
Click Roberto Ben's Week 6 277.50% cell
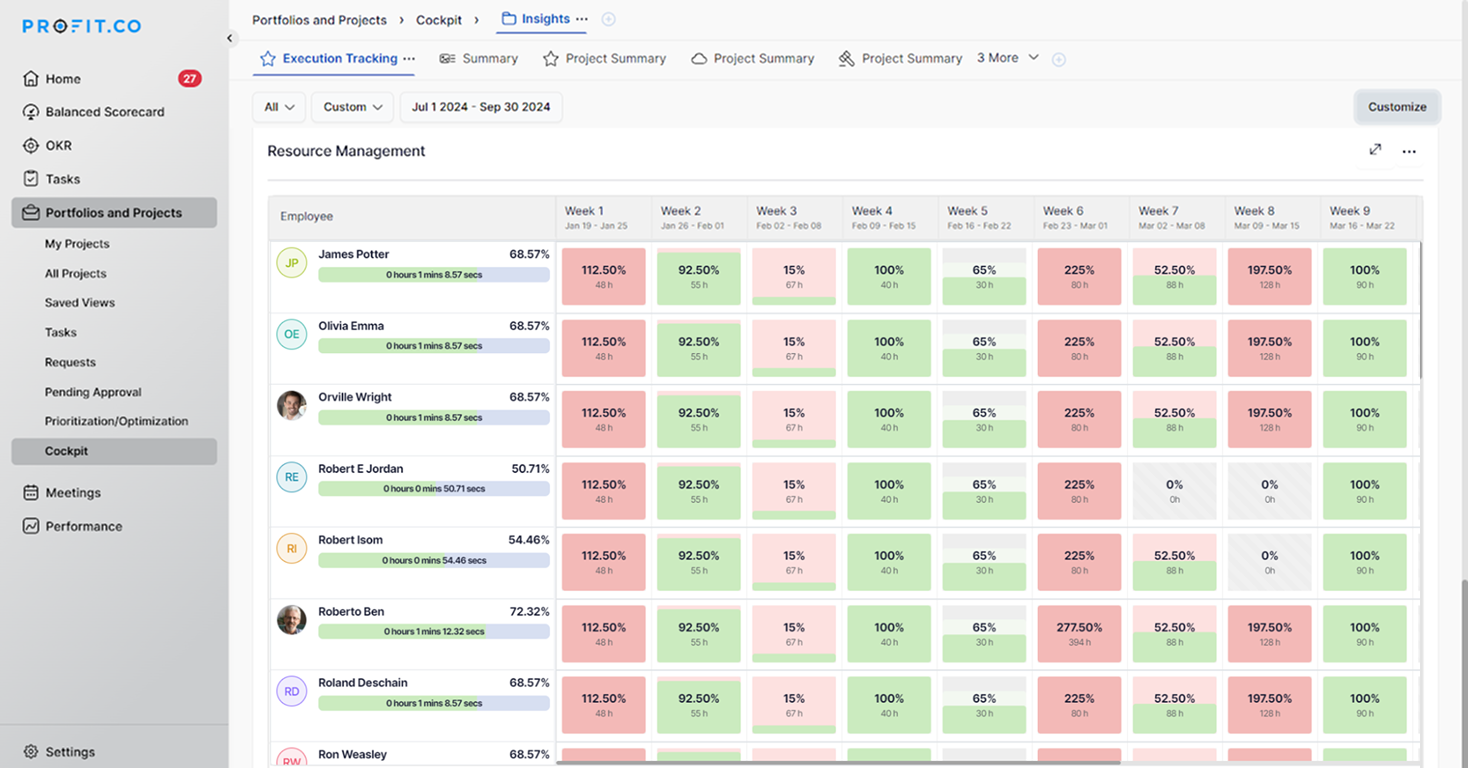pos(1079,634)
